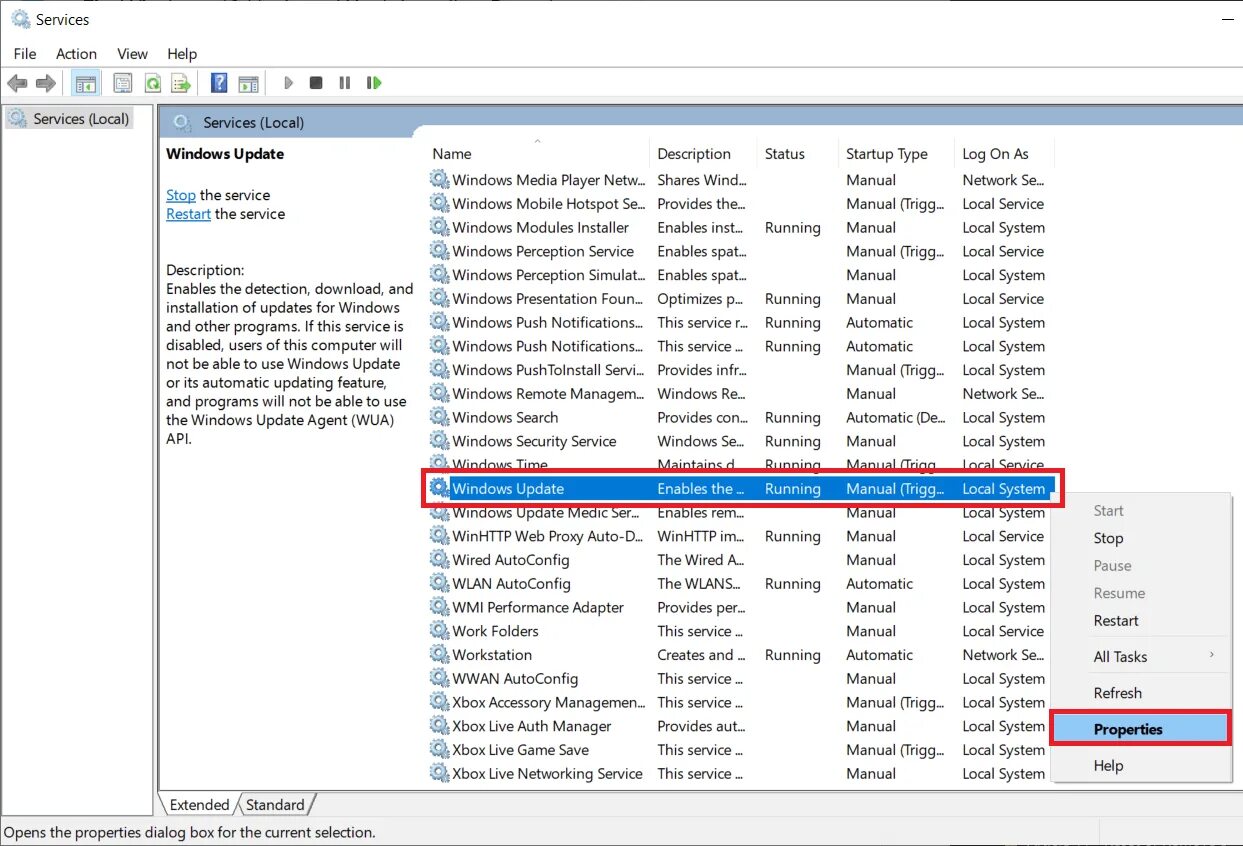
Task: Select WMI Performance Adapter service
Action: pyautogui.click(x=741, y=607)
